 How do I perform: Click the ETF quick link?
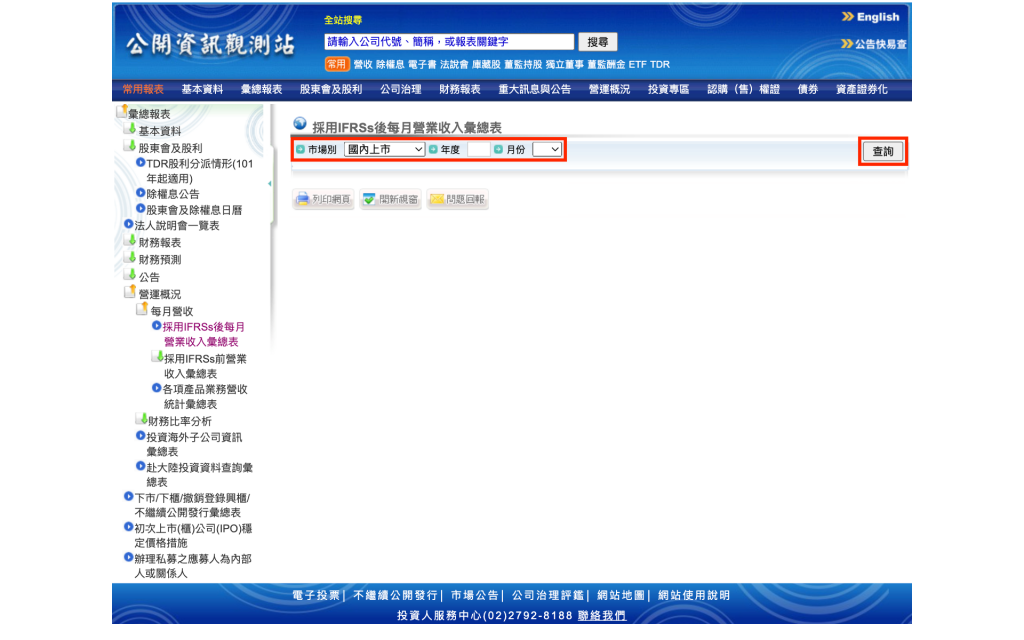coord(637,65)
